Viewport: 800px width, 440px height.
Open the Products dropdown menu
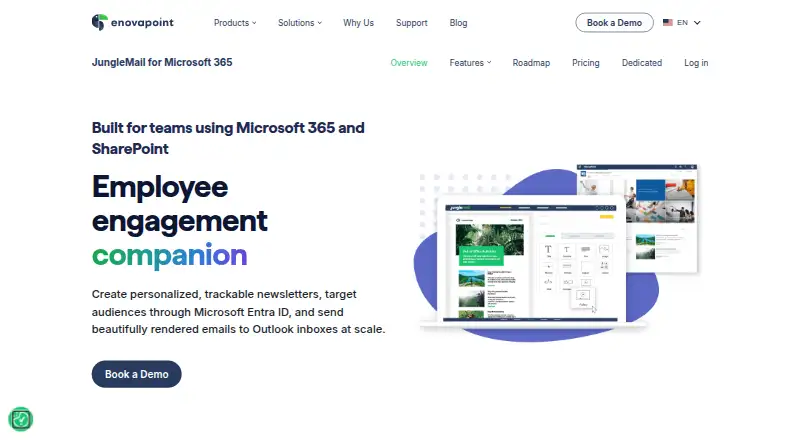(x=235, y=23)
